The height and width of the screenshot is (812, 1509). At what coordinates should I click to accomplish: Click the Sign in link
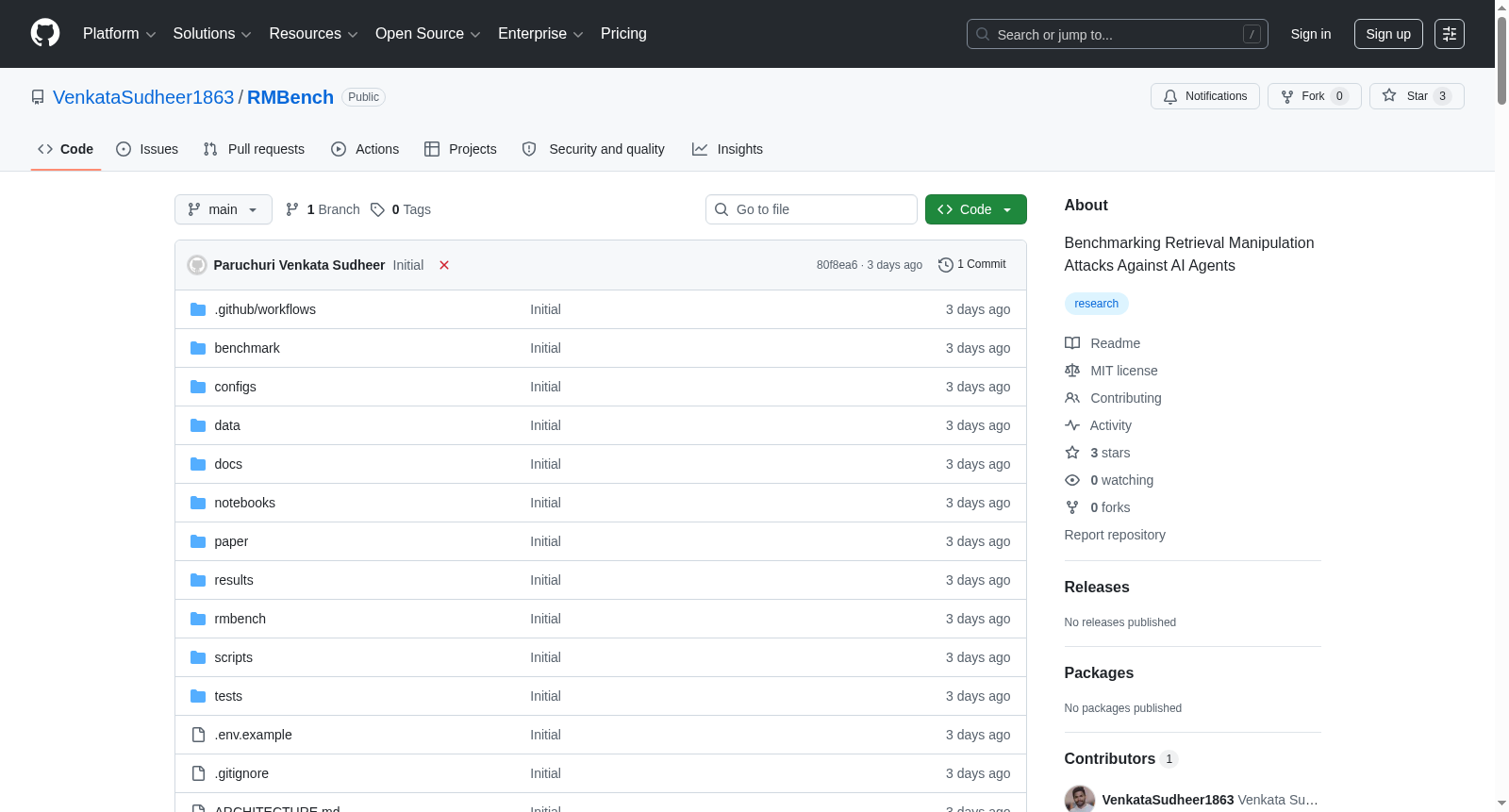pyautogui.click(x=1311, y=34)
